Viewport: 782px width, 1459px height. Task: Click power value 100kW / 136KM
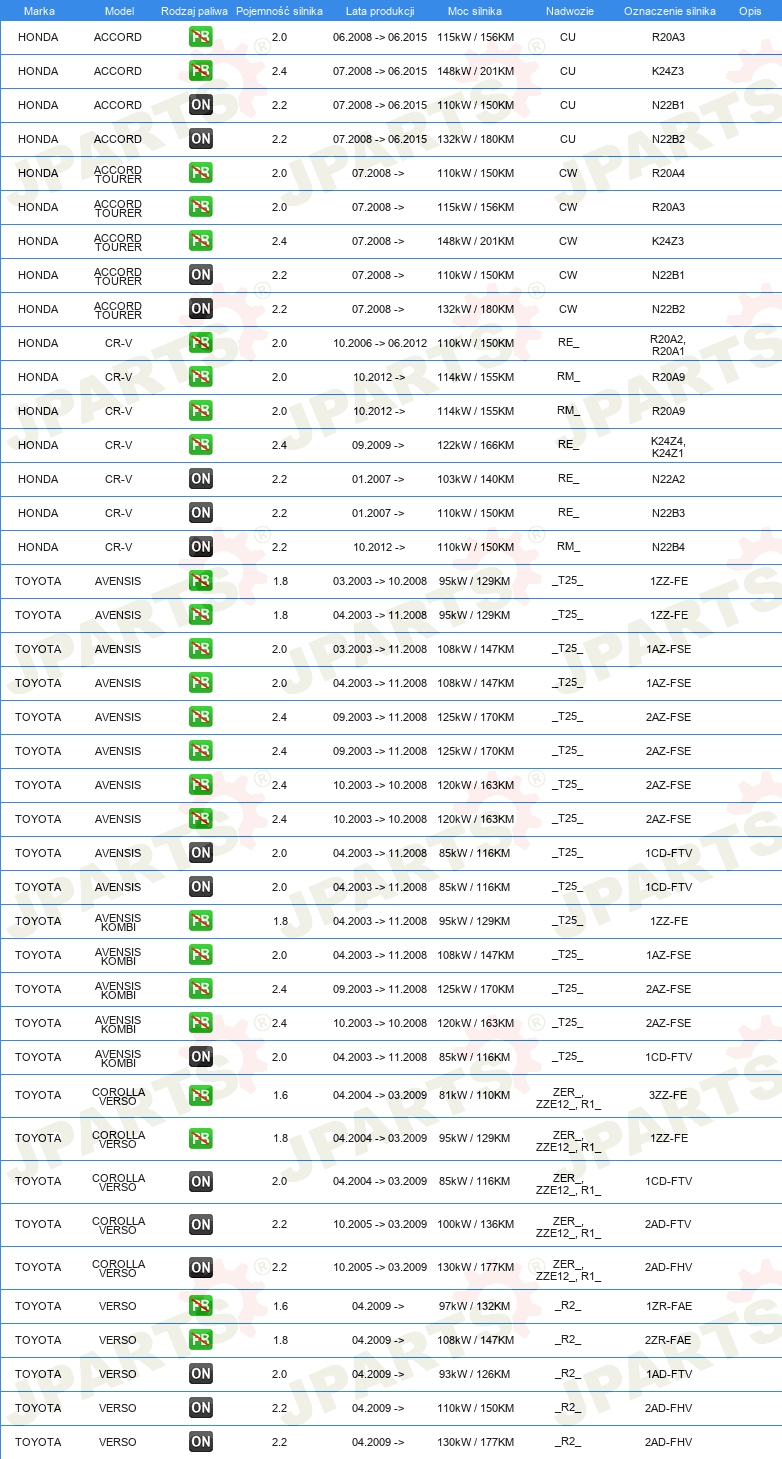(475, 1224)
